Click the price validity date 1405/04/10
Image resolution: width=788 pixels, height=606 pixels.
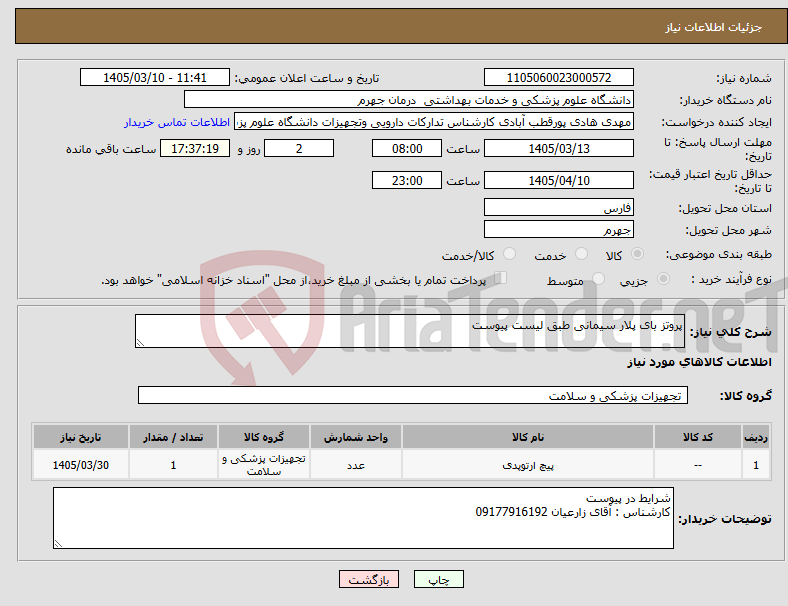(559, 180)
